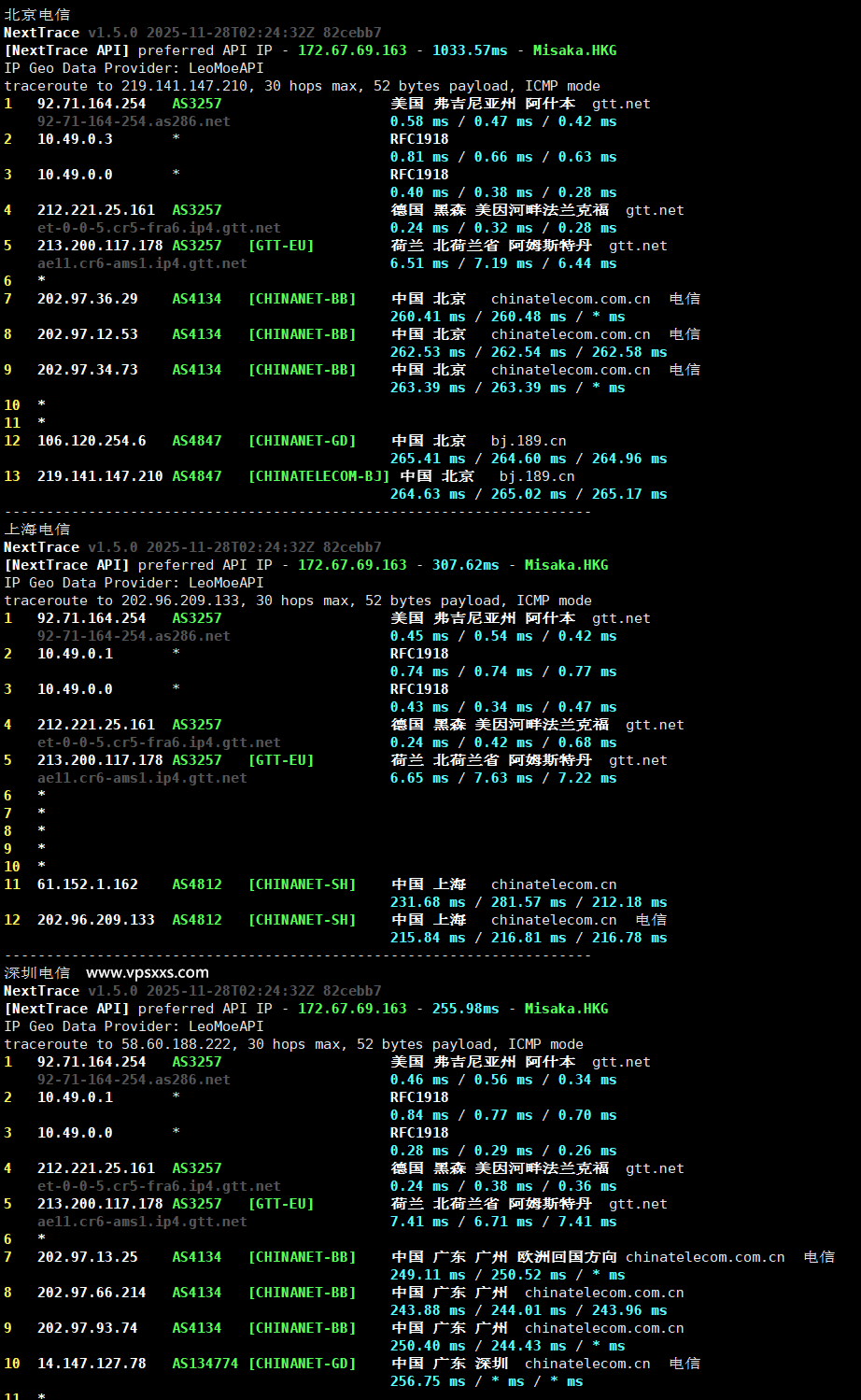Viewport: 861px width, 1400px height.
Task: Select hop IP address 106.120.254.6
Action: pyautogui.click(x=92, y=441)
